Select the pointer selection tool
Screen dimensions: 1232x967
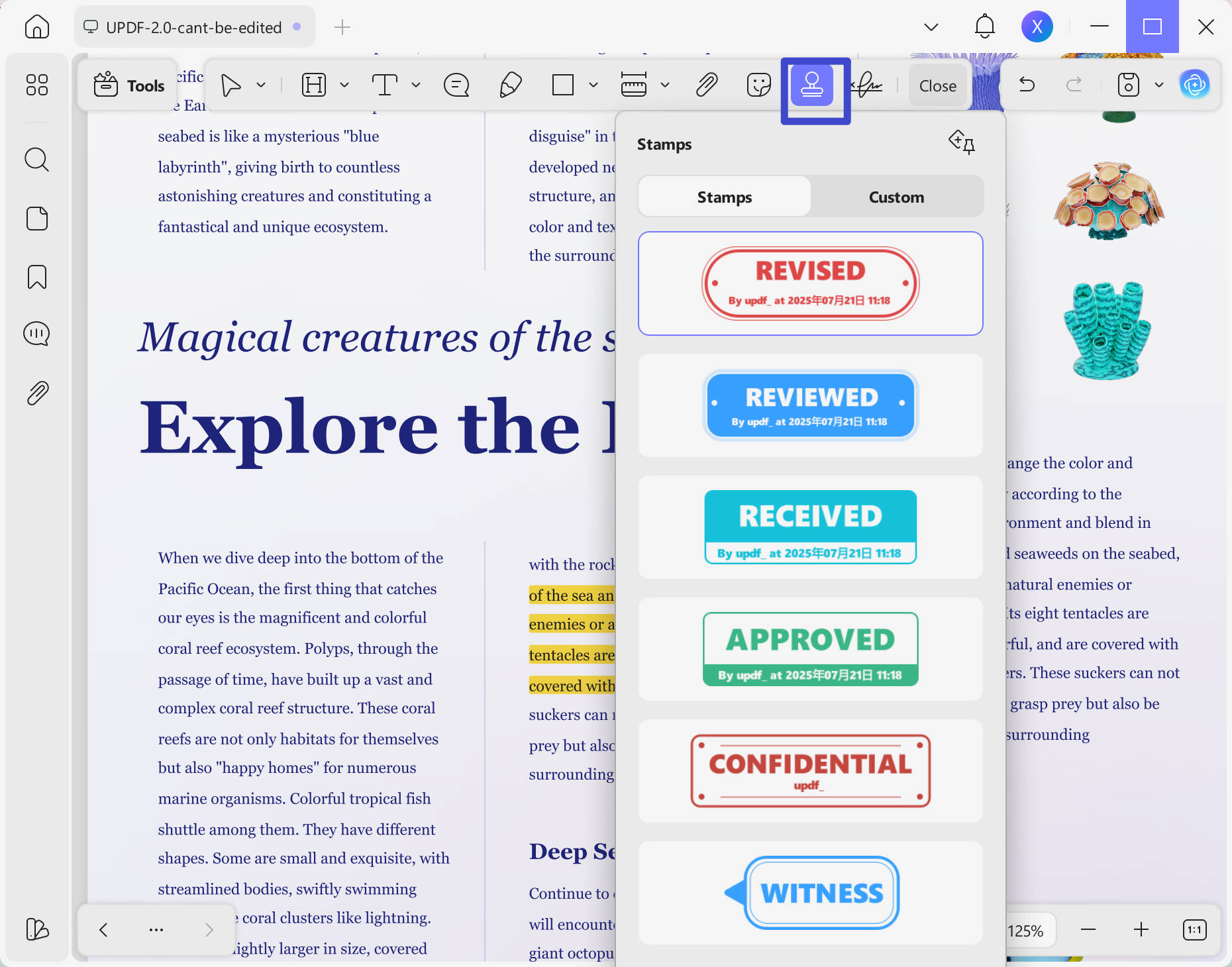click(231, 85)
